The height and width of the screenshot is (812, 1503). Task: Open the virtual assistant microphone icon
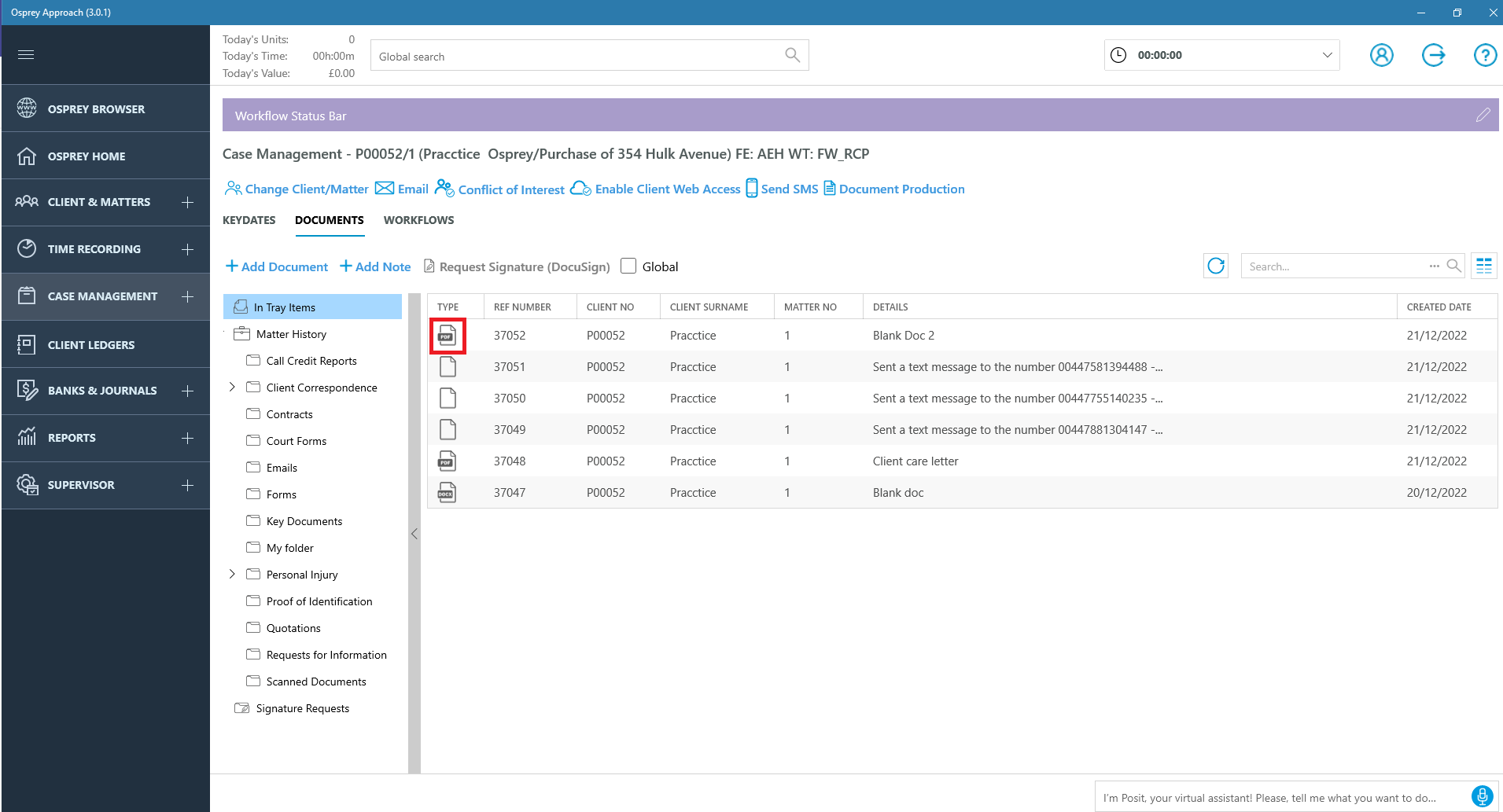(1482, 796)
